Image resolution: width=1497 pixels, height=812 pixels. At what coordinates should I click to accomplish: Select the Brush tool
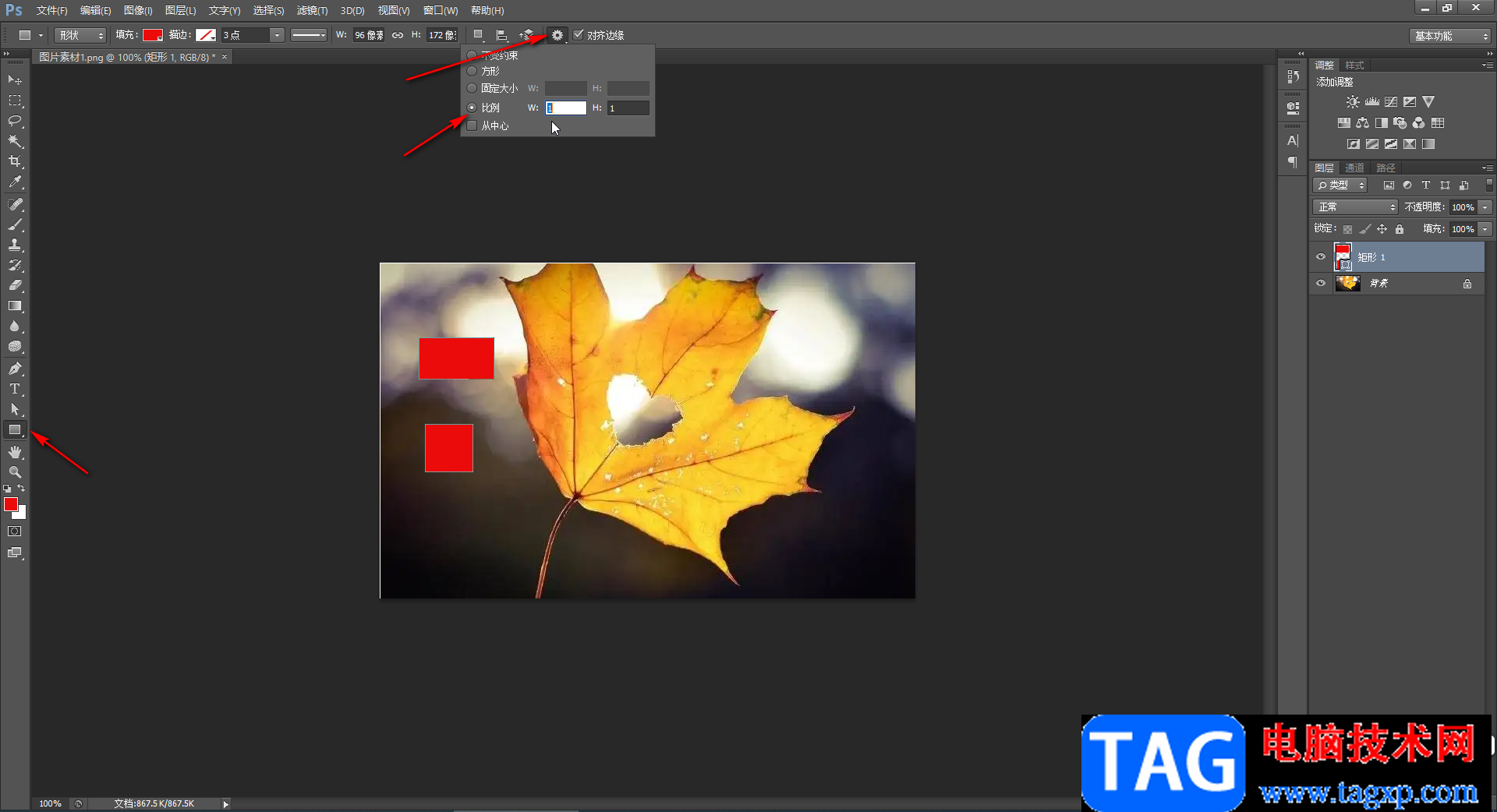click(x=15, y=224)
